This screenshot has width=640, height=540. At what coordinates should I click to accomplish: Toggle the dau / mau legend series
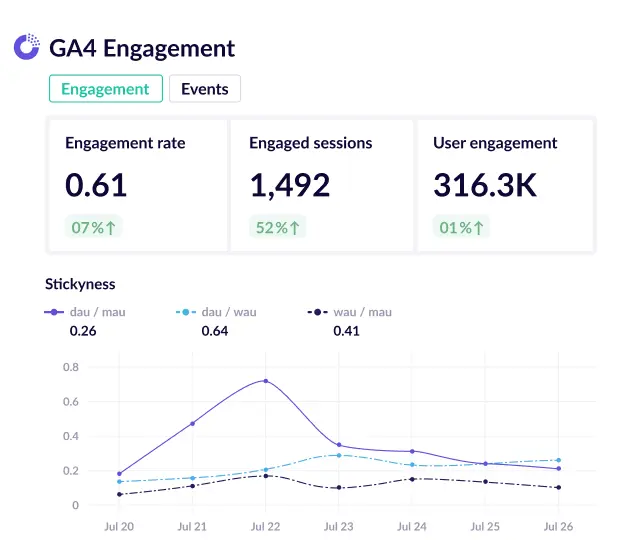point(85,312)
